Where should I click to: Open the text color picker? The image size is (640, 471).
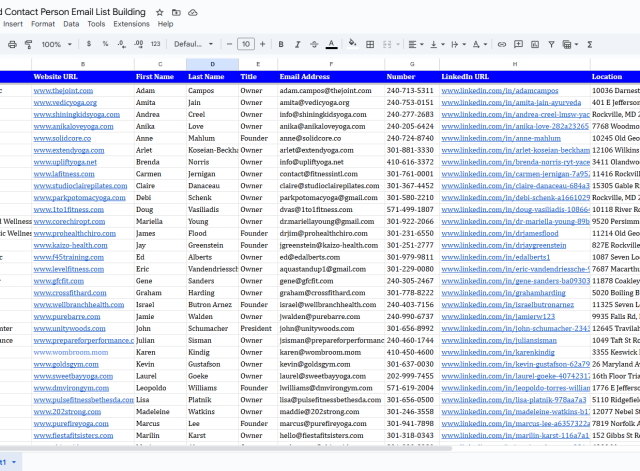pyautogui.click(x=331, y=44)
